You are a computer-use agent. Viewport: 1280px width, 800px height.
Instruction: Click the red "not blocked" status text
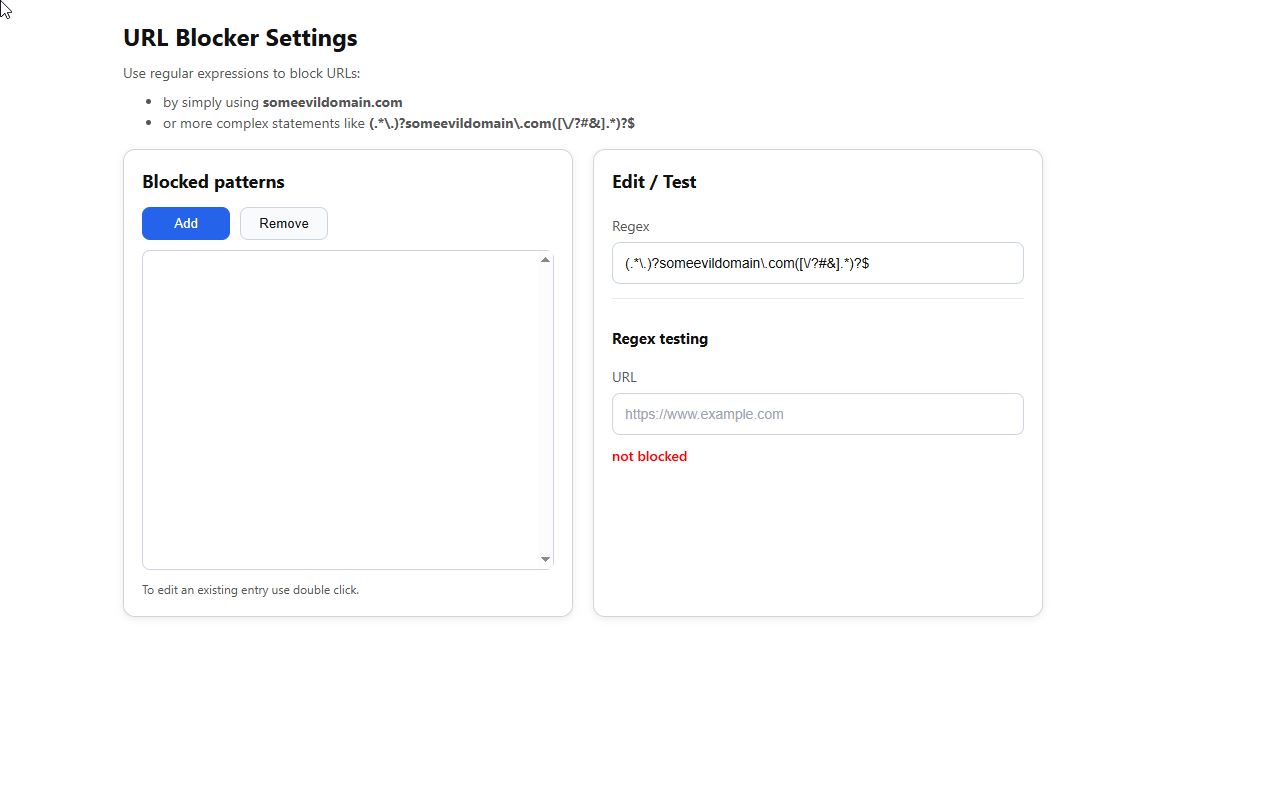(x=649, y=456)
